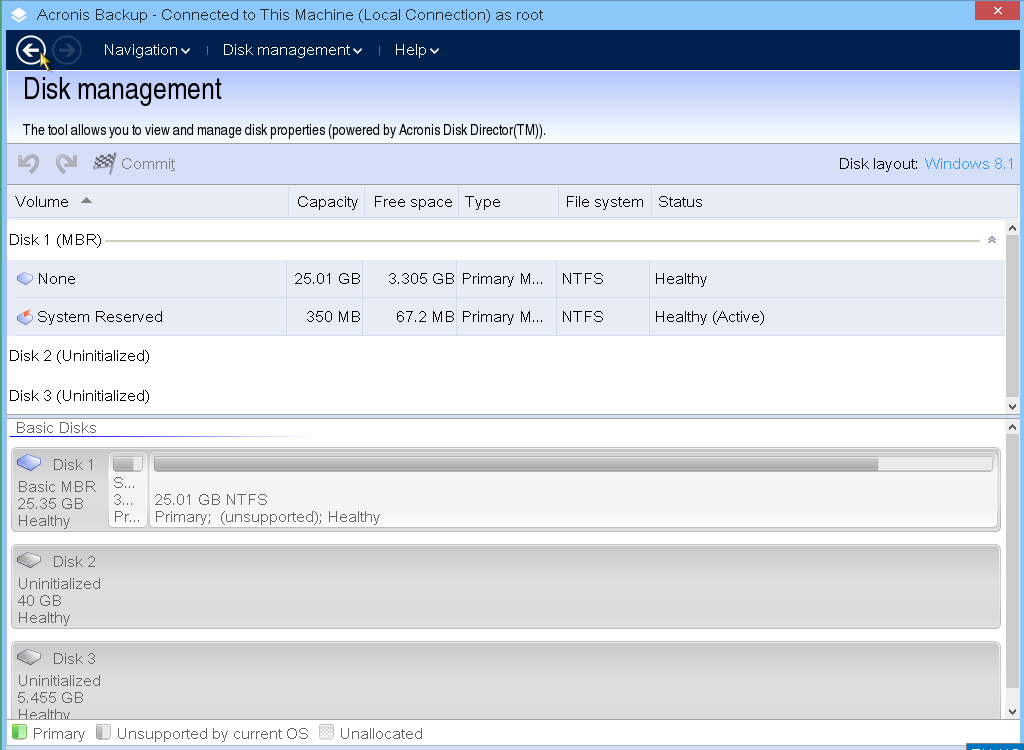Open the Disk management menu
The width and height of the screenshot is (1024, 750).
292,50
